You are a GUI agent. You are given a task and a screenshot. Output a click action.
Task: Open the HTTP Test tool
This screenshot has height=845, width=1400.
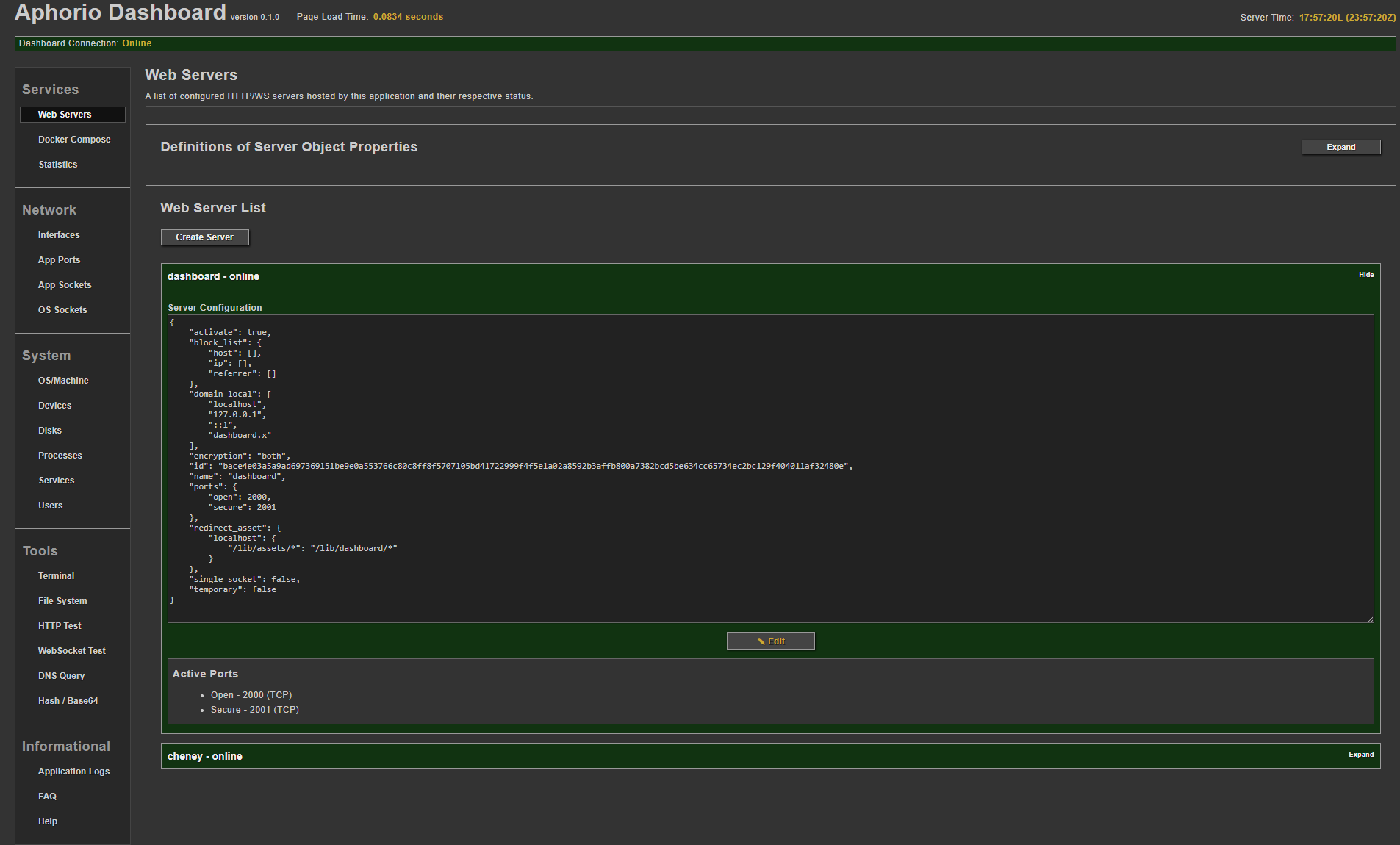click(60, 626)
